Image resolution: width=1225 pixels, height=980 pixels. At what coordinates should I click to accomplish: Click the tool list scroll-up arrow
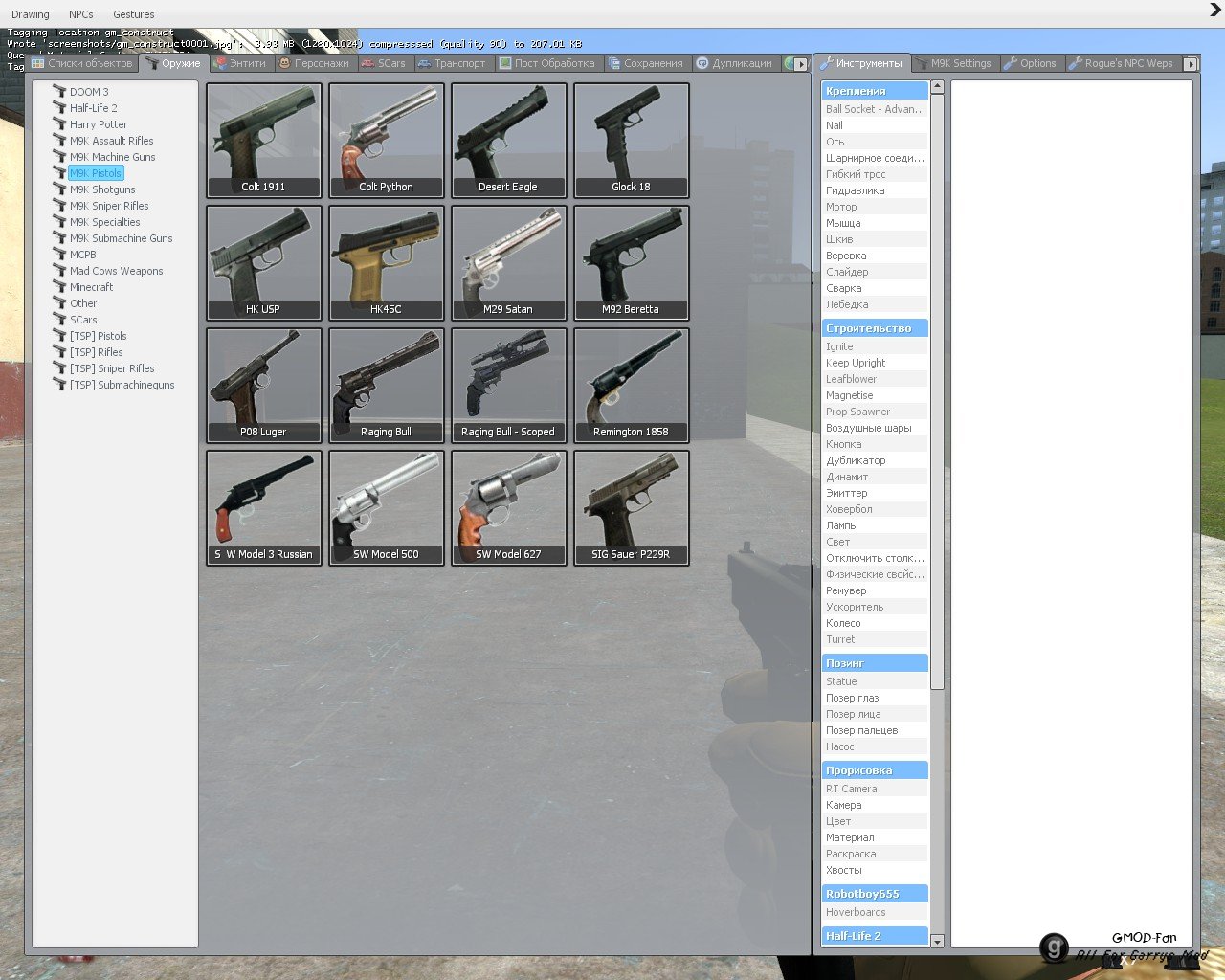click(937, 87)
